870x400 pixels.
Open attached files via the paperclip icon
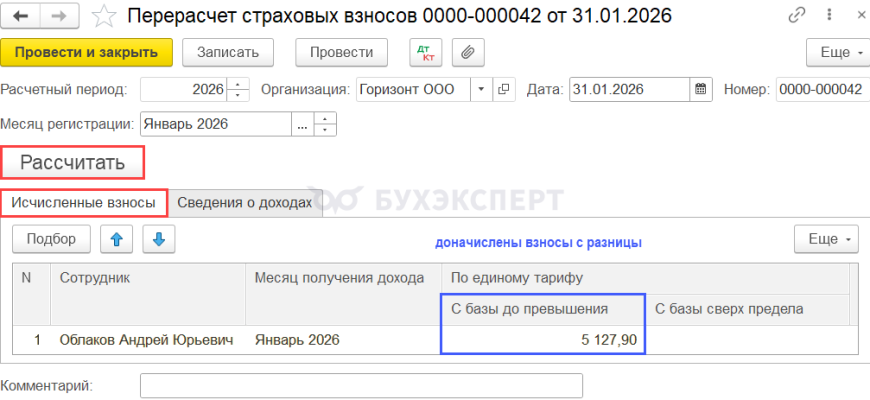tap(468, 52)
